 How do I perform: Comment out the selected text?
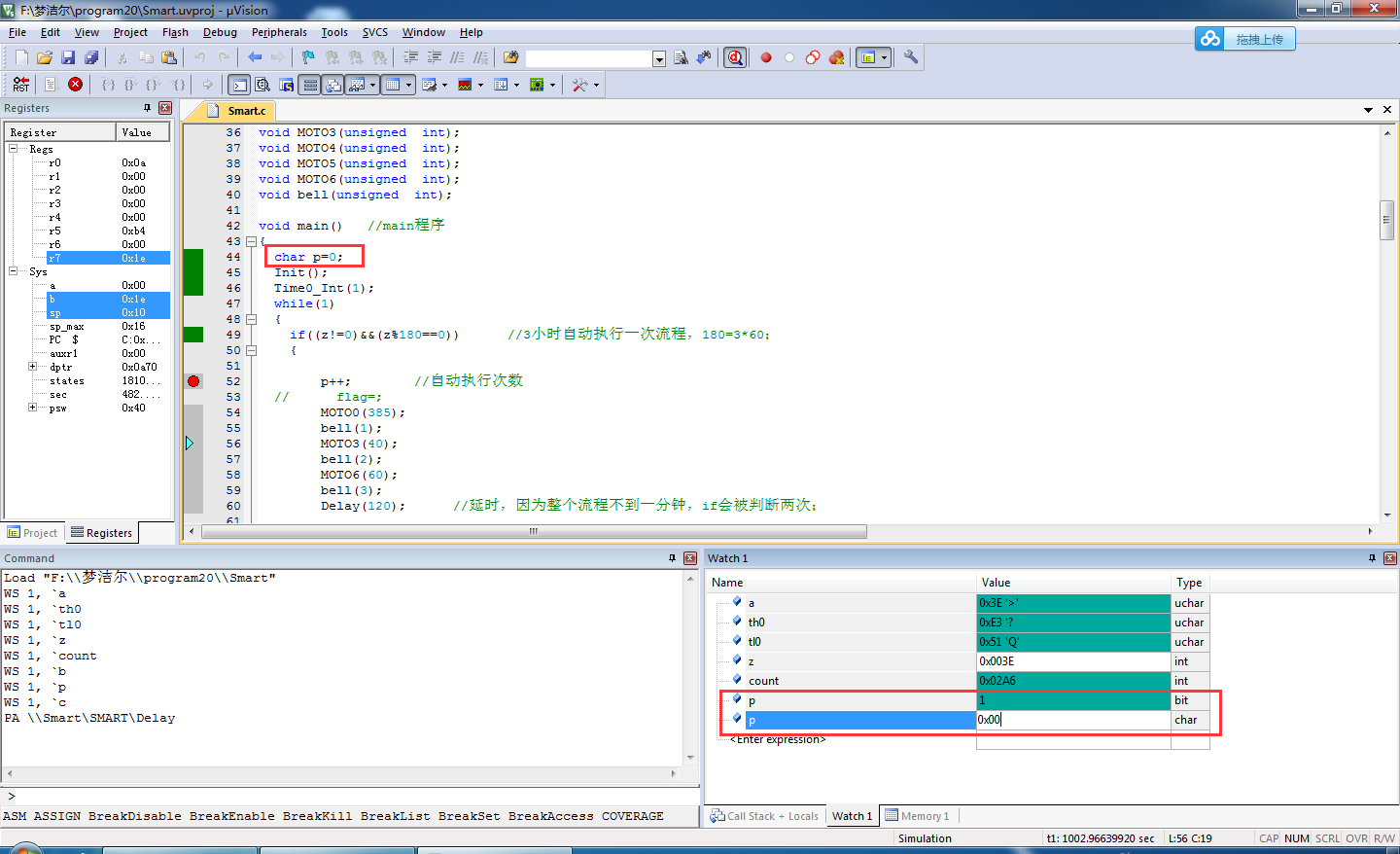[457, 58]
